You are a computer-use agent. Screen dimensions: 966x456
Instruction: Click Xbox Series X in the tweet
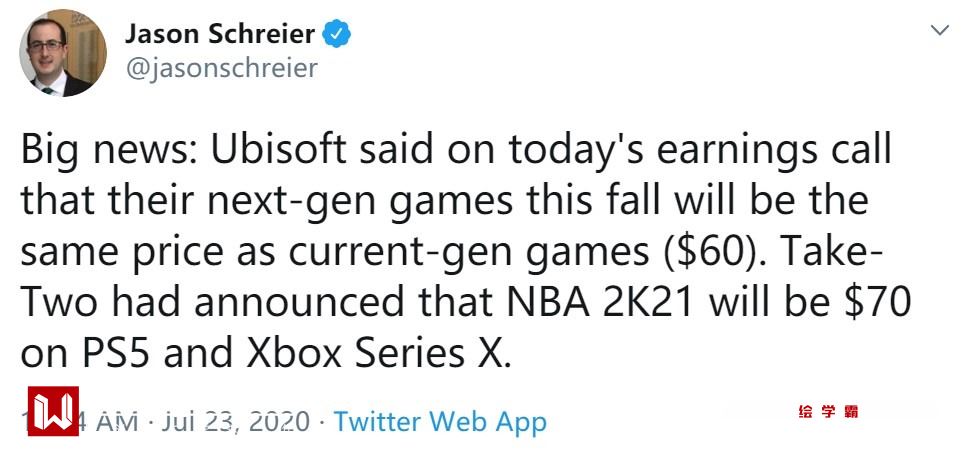click(373, 354)
